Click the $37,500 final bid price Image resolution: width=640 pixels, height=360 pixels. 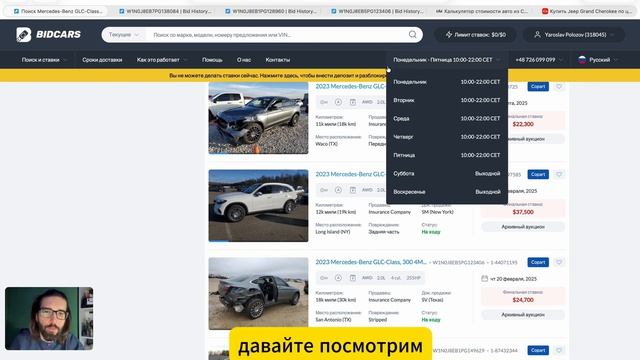tap(523, 212)
